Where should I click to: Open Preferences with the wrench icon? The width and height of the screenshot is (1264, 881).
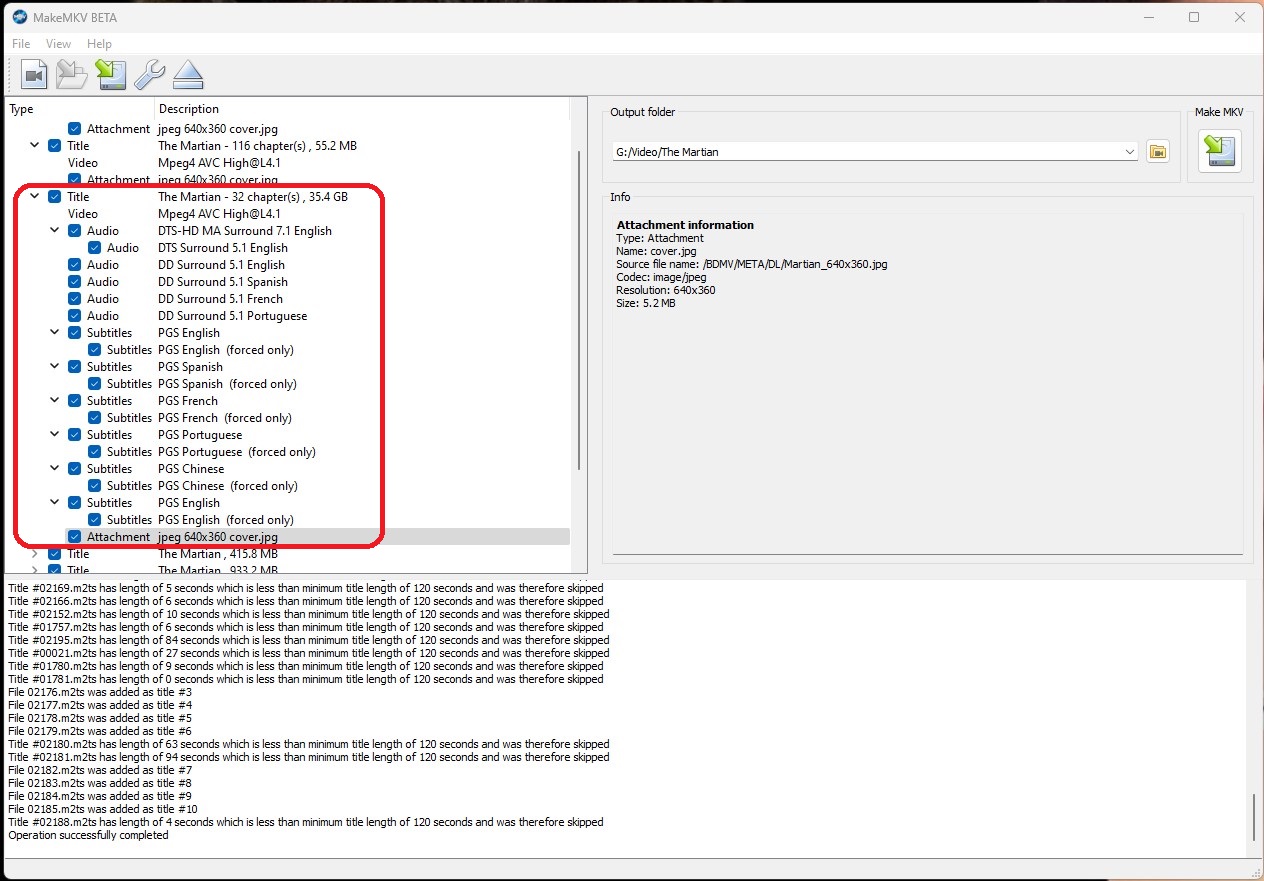pos(149,74)
